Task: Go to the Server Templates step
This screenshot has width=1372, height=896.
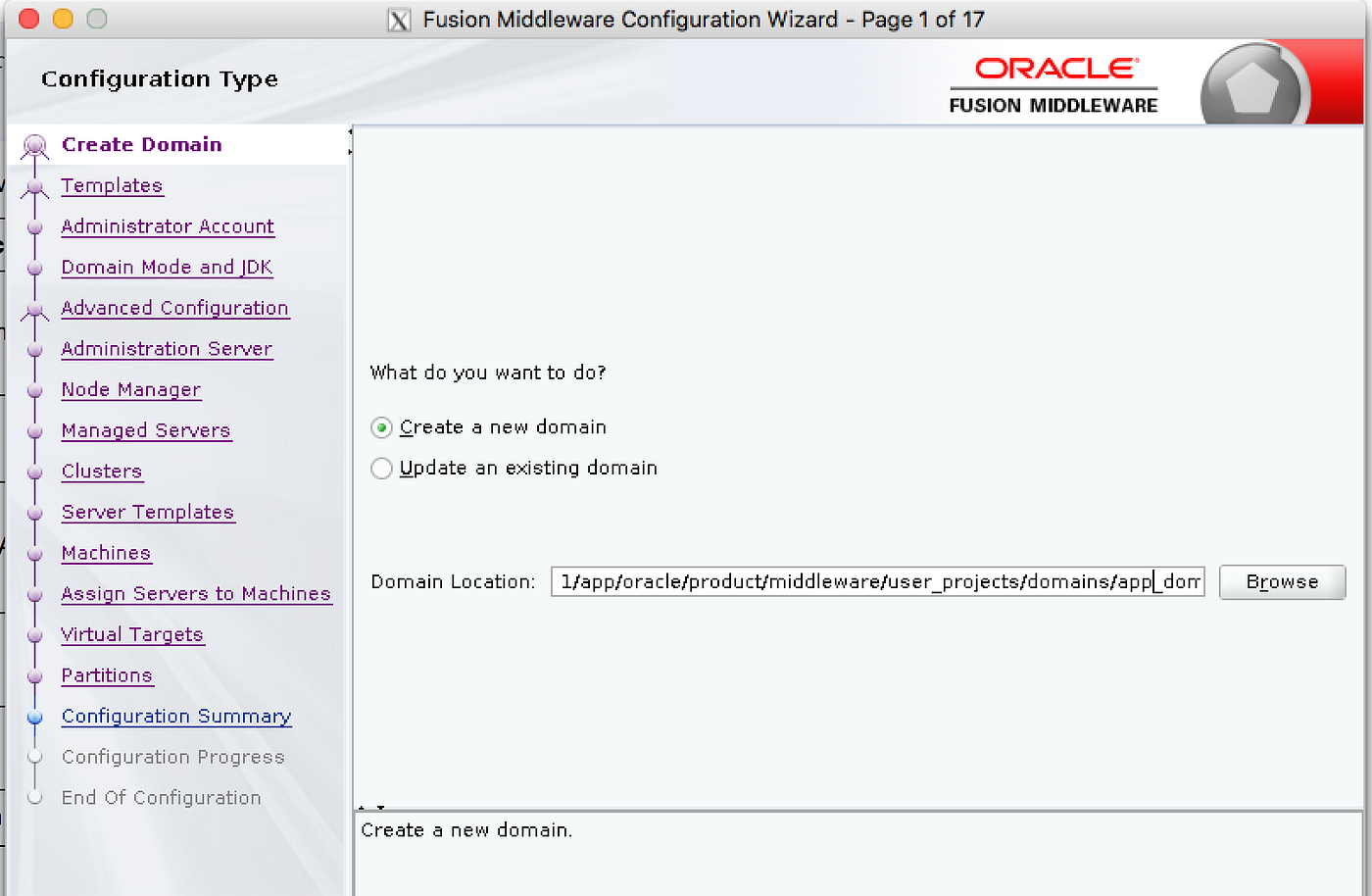Action: point(148,512)
